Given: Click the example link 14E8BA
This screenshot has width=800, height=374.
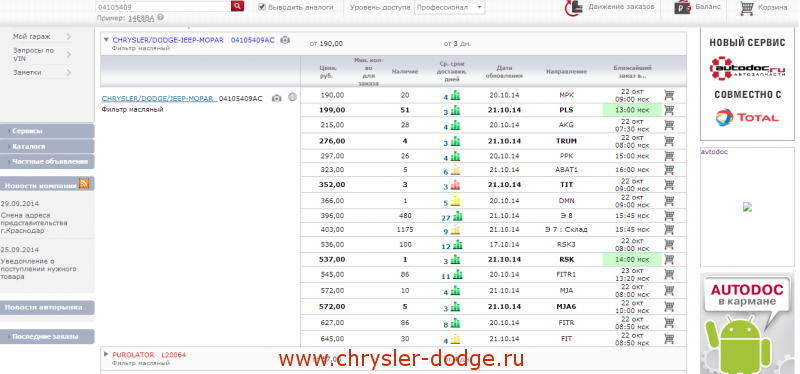Looking at the screenshot, I should coord(141,18).
